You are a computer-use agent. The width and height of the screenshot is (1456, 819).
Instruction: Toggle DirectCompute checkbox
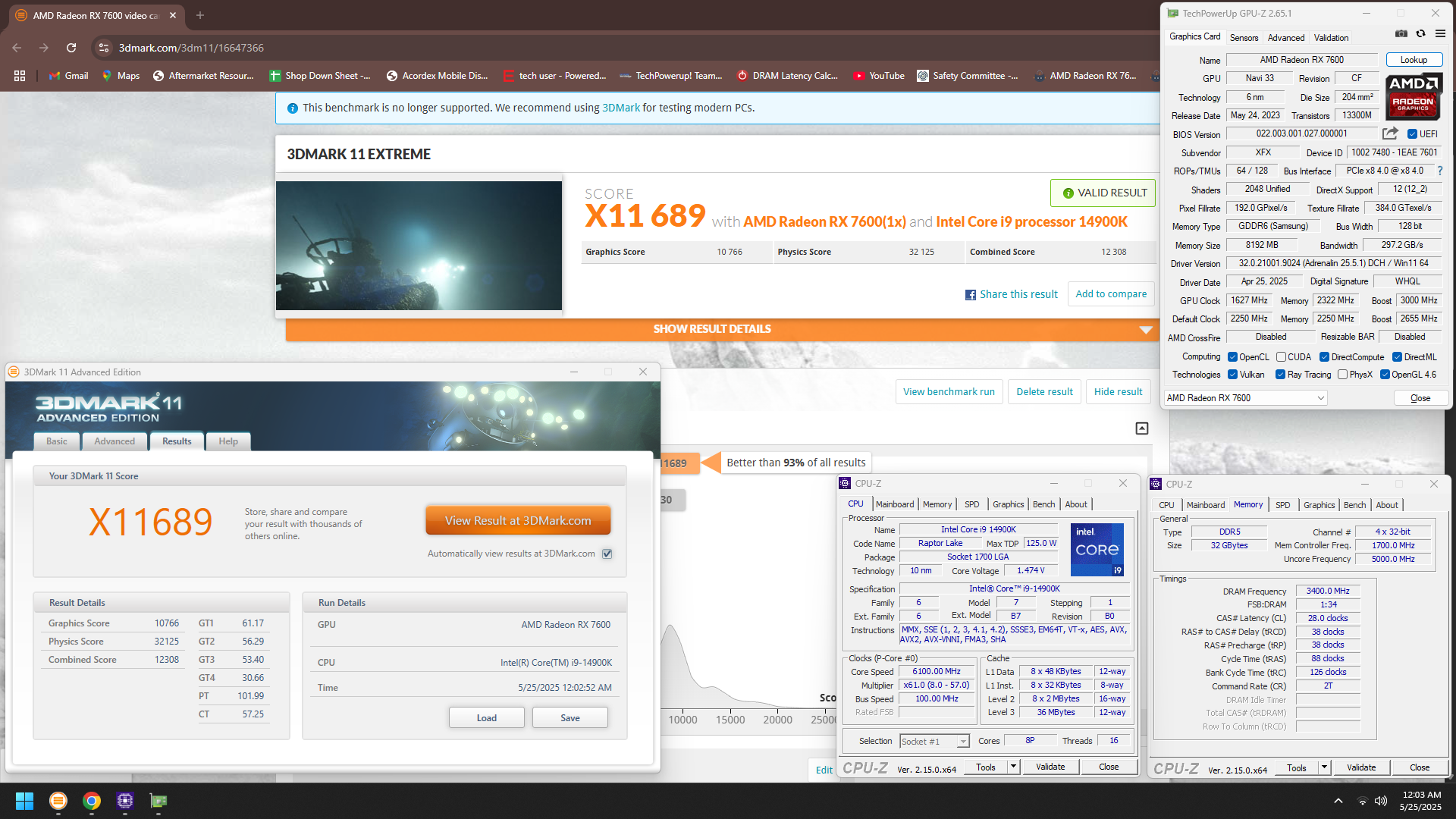click(x=1324, y=357)
